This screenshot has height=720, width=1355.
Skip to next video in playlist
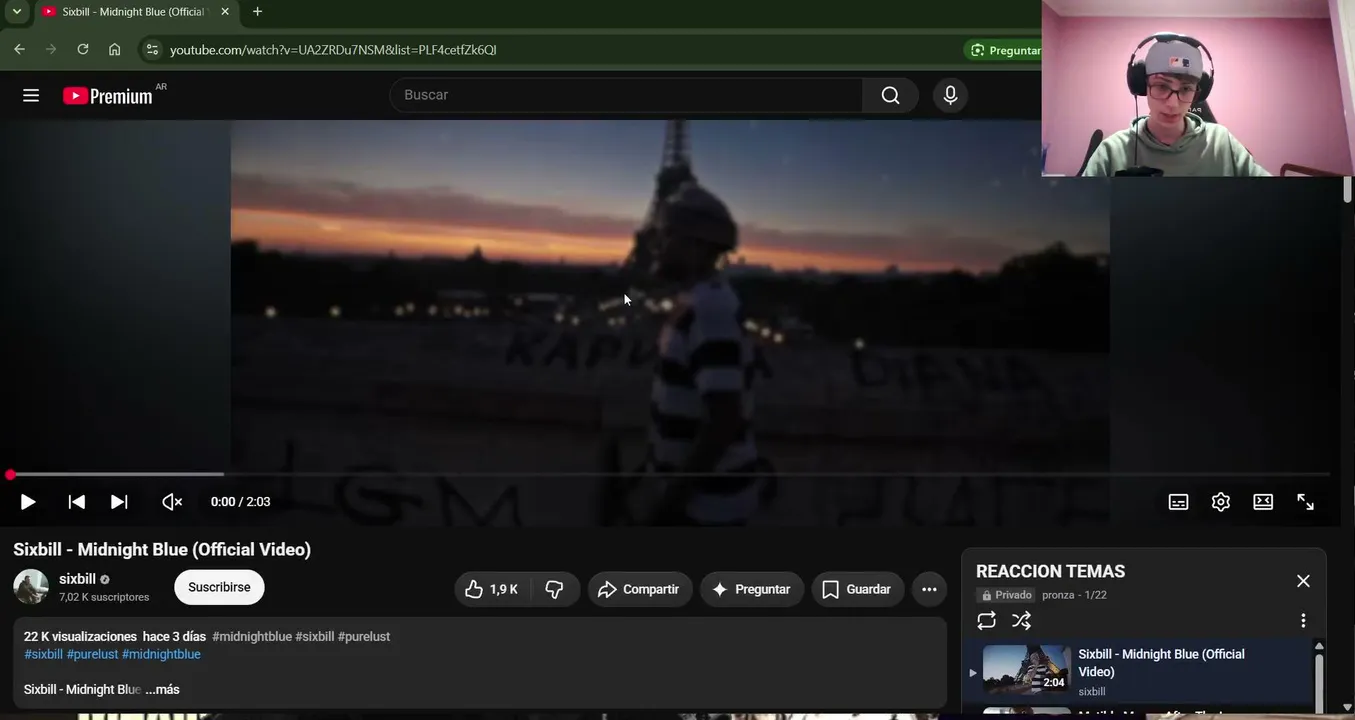click(x=119, y=502)
